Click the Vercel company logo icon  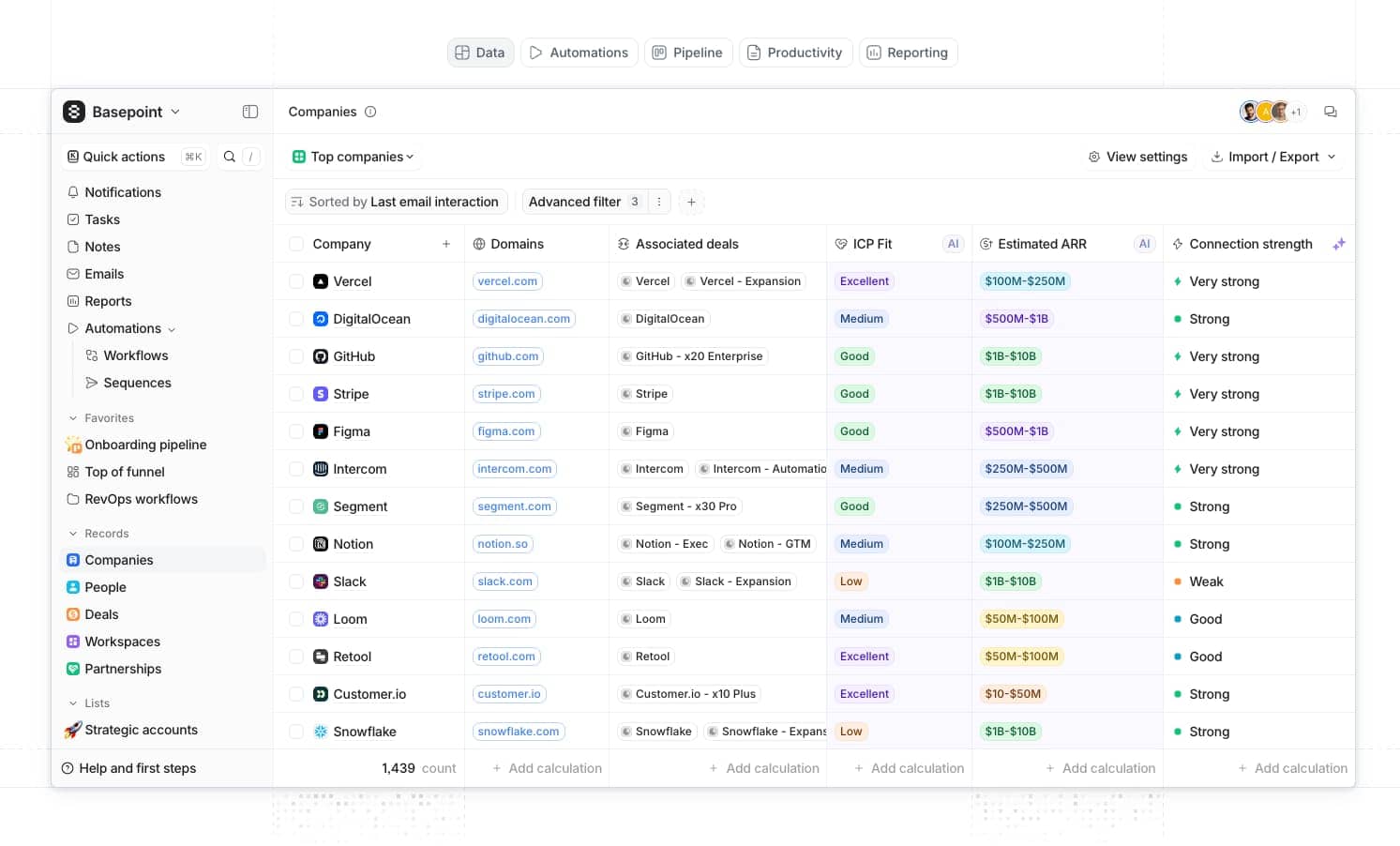(x=321, y=281)
